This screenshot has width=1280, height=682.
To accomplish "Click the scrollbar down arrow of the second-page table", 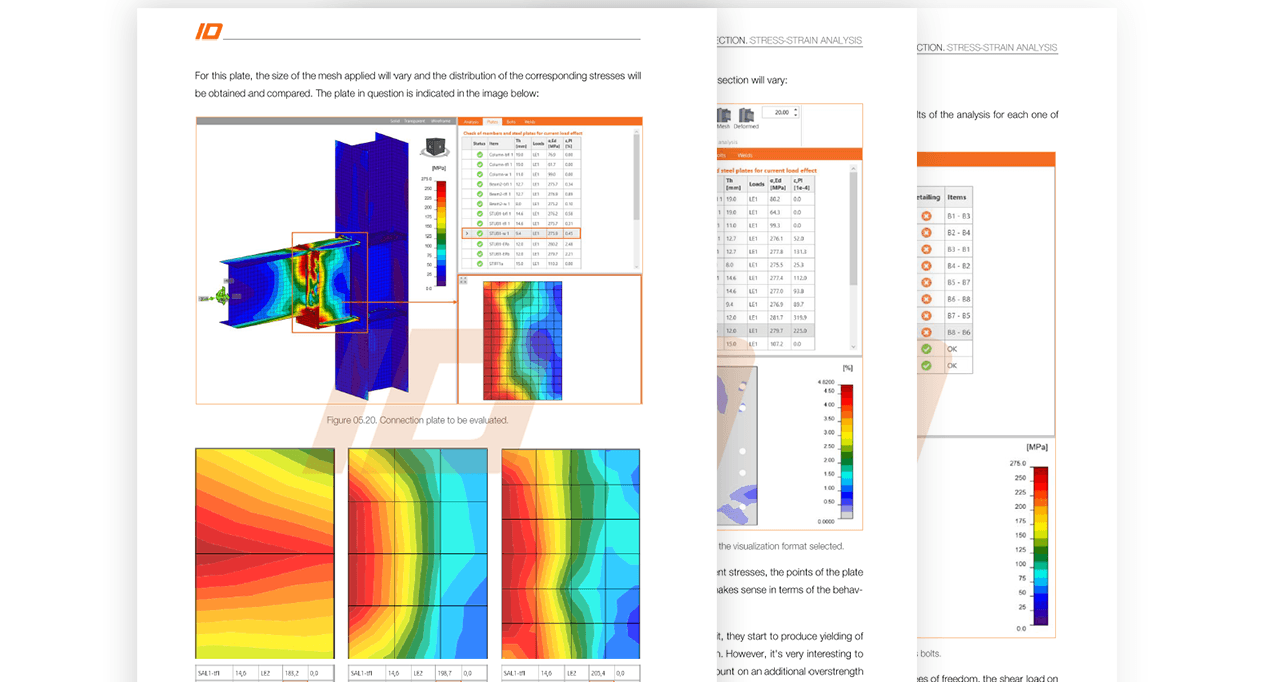I will pos(854,347).
